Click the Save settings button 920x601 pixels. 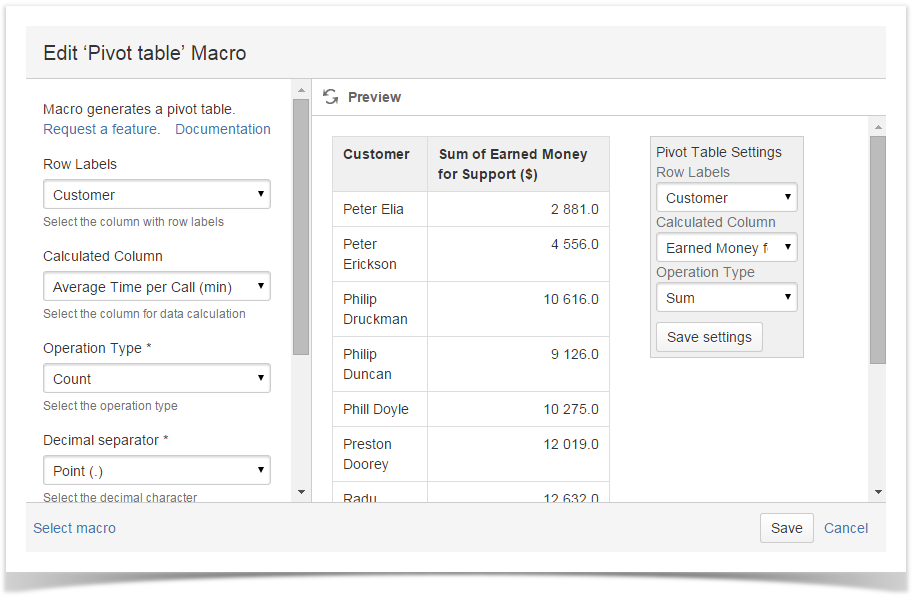[709, 337]
